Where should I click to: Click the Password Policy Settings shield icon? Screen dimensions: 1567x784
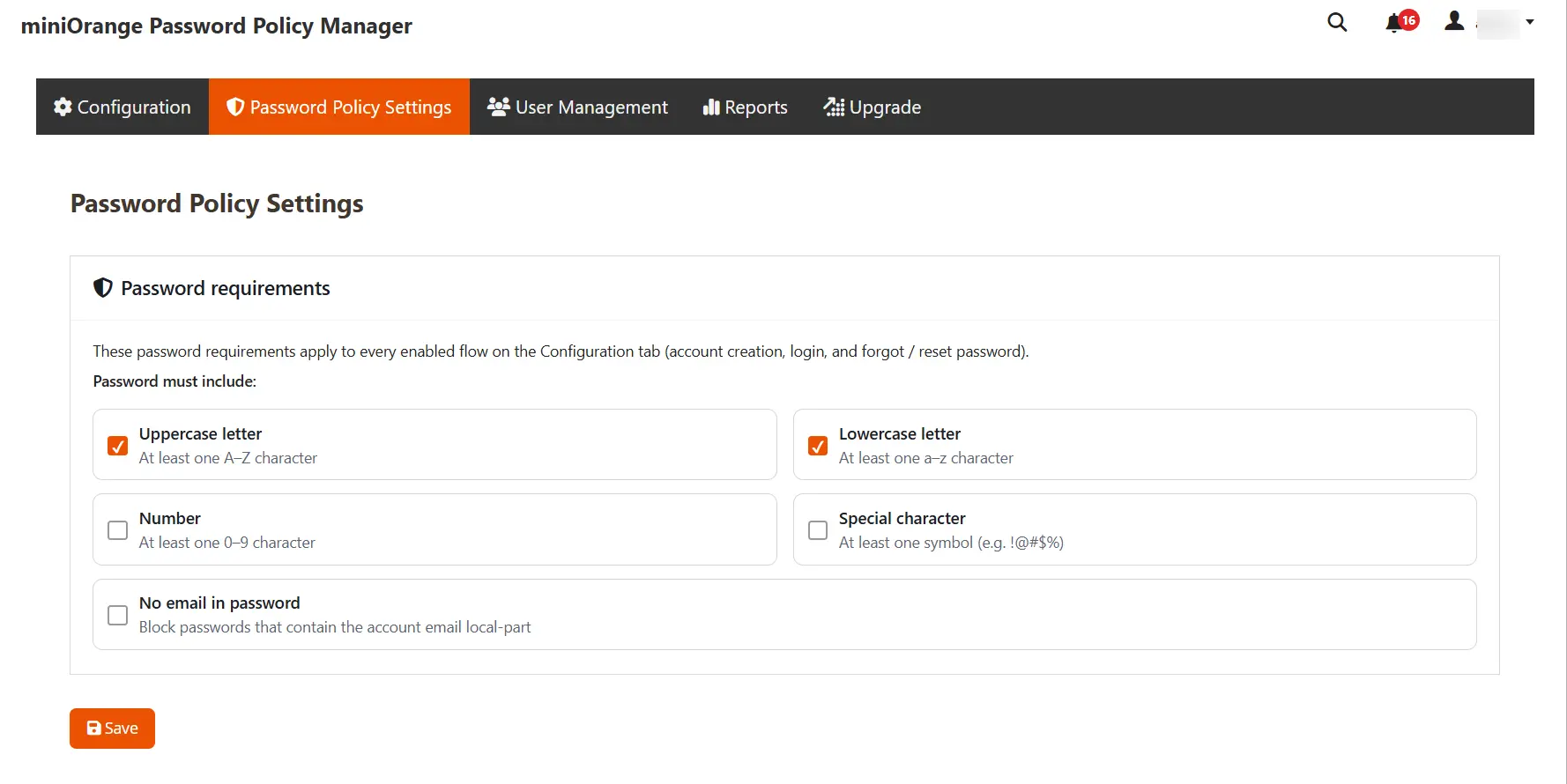(x=235, y=107)
